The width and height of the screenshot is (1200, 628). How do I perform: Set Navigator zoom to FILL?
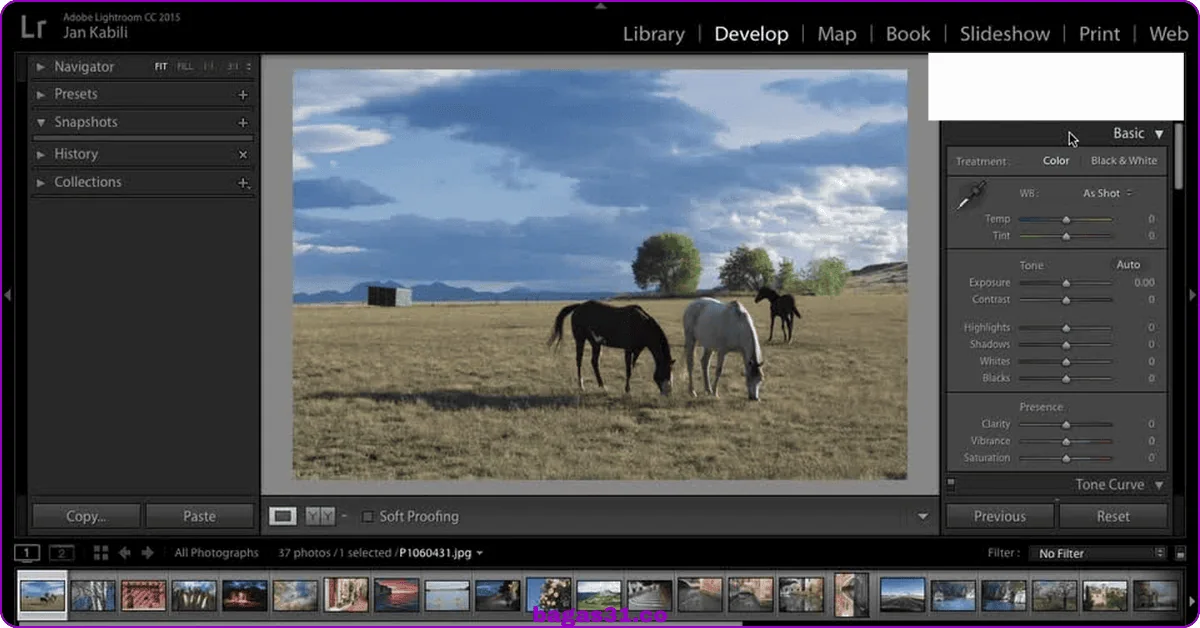point(185,67)
